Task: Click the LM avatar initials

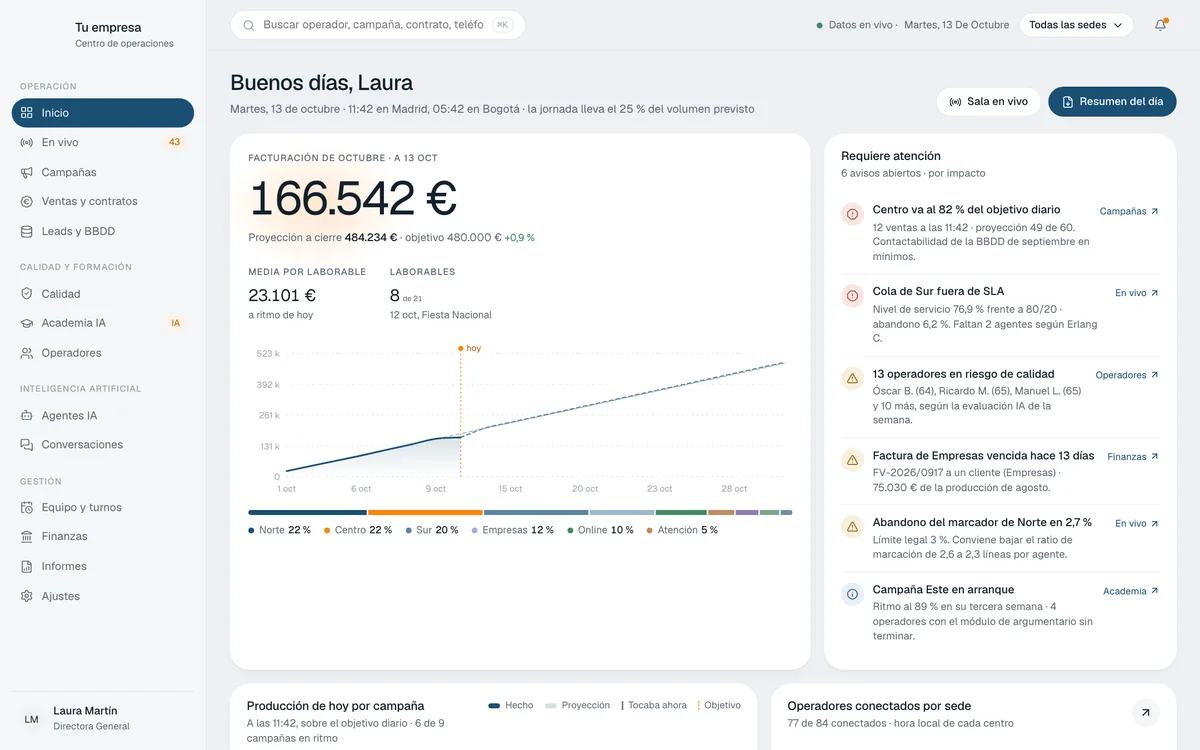Action: pyautogui.click(x=31, y=718)
